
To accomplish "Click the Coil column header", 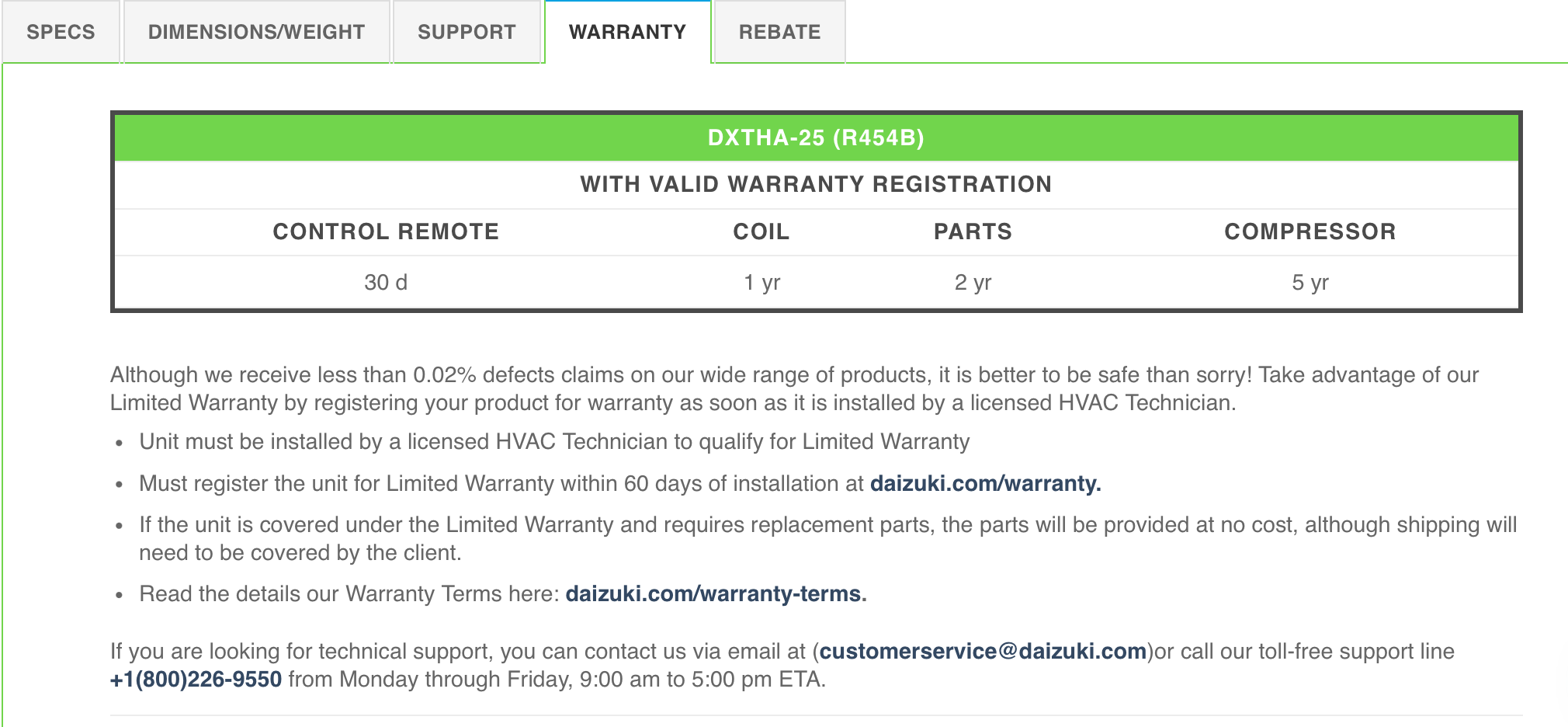I will pos(761,231).
